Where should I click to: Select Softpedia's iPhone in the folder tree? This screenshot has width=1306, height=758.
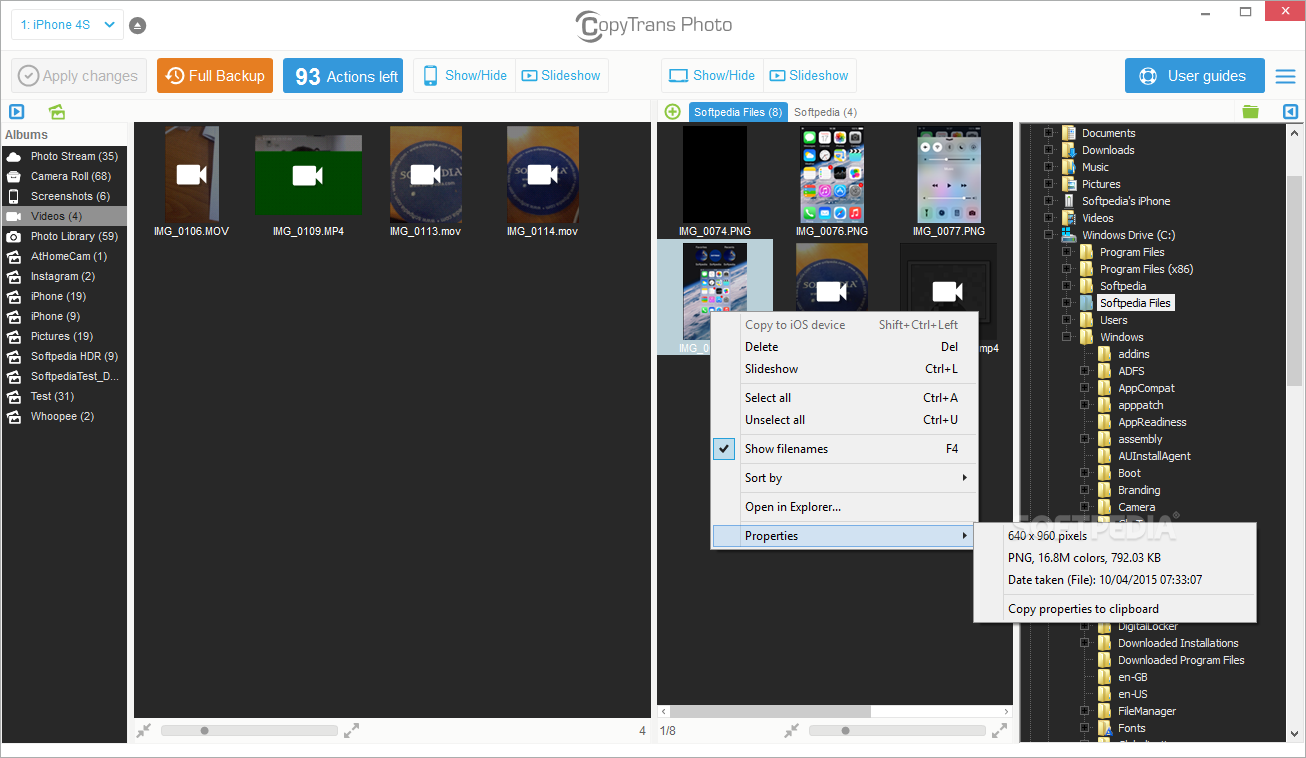pos(1125,201)
